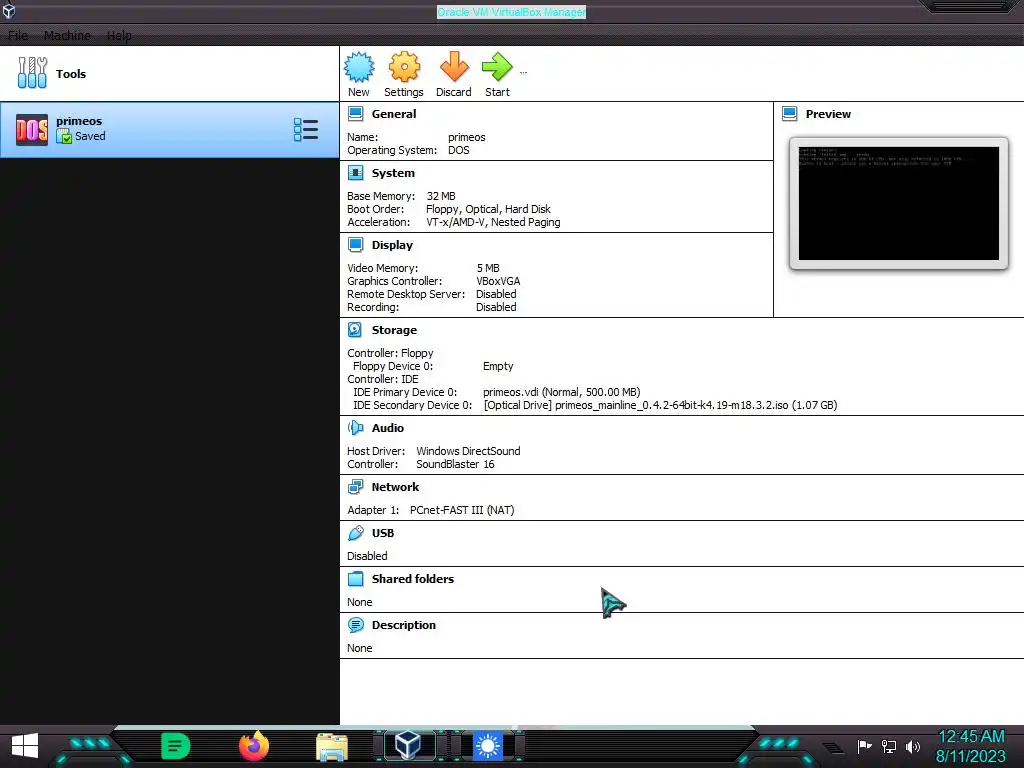Click the Audio section speaker icon
The height and width of the screenshot is (768, 1024).
[355, 428]
